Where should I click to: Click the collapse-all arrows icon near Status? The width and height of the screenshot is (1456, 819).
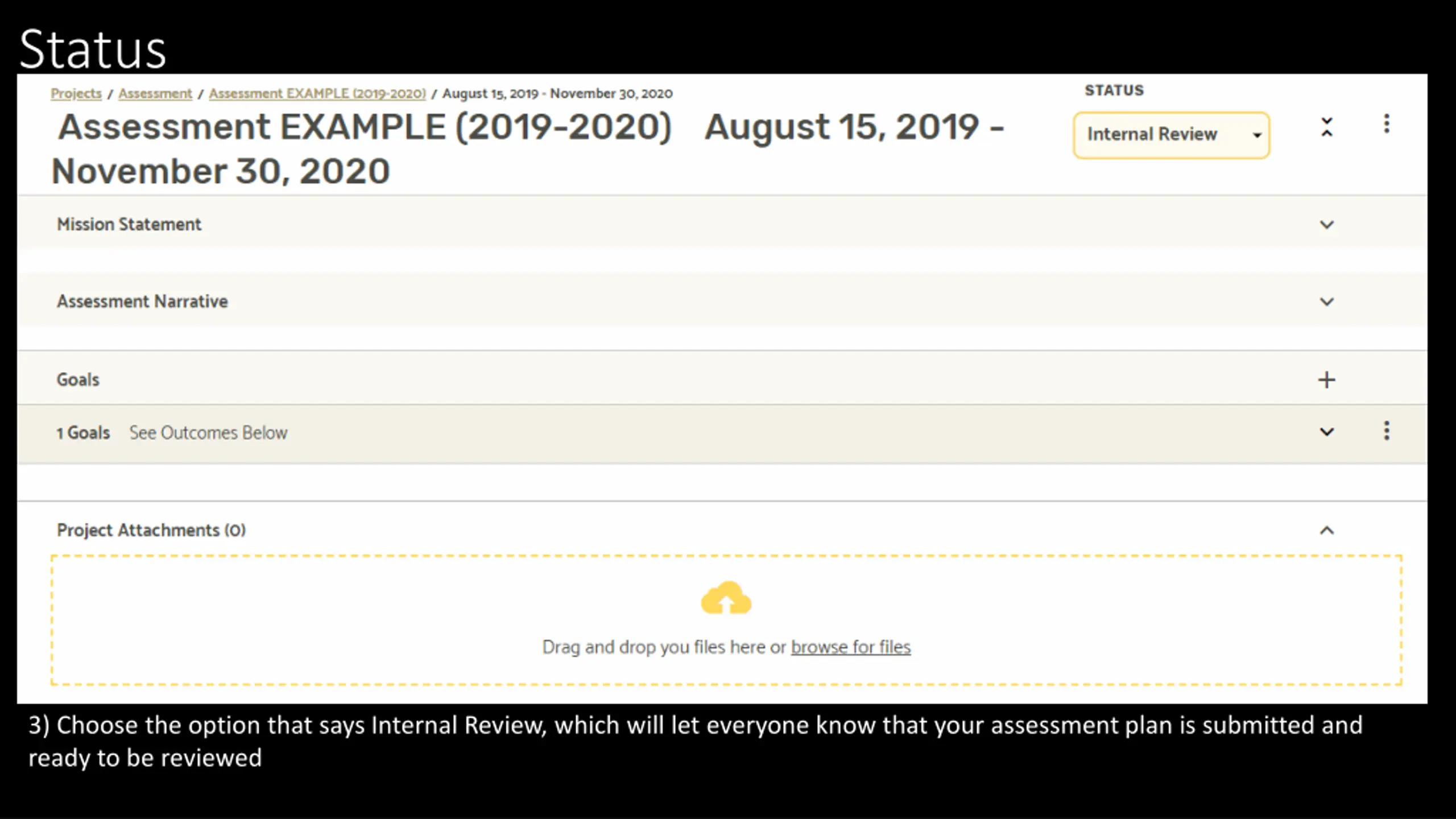point(1326,127)
